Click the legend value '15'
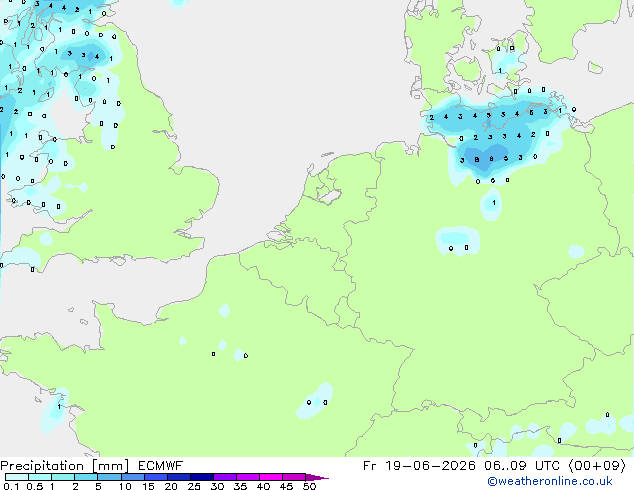This screenshot has width=634, height=490. [148, 486]
